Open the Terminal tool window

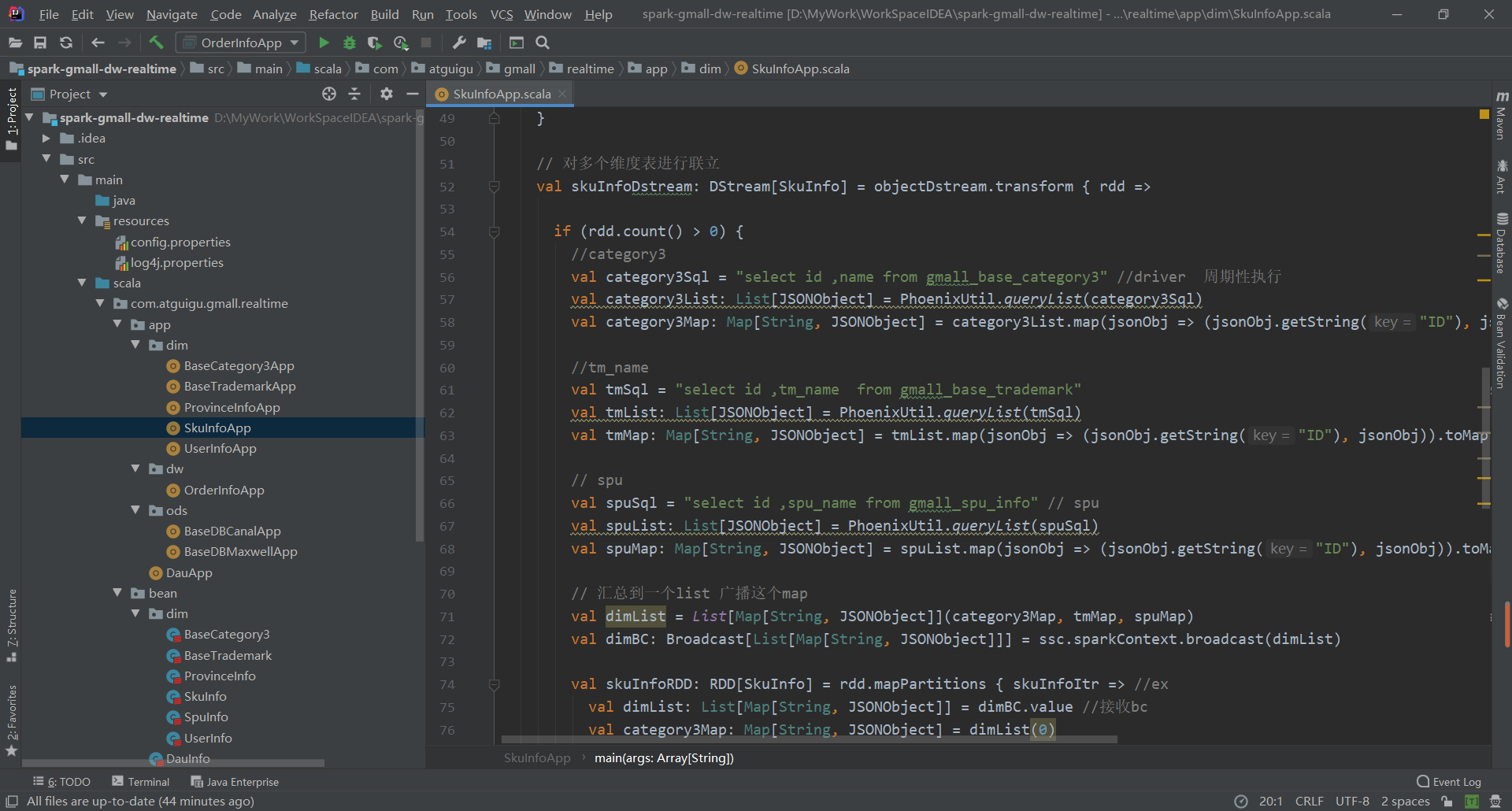(140, 782)
